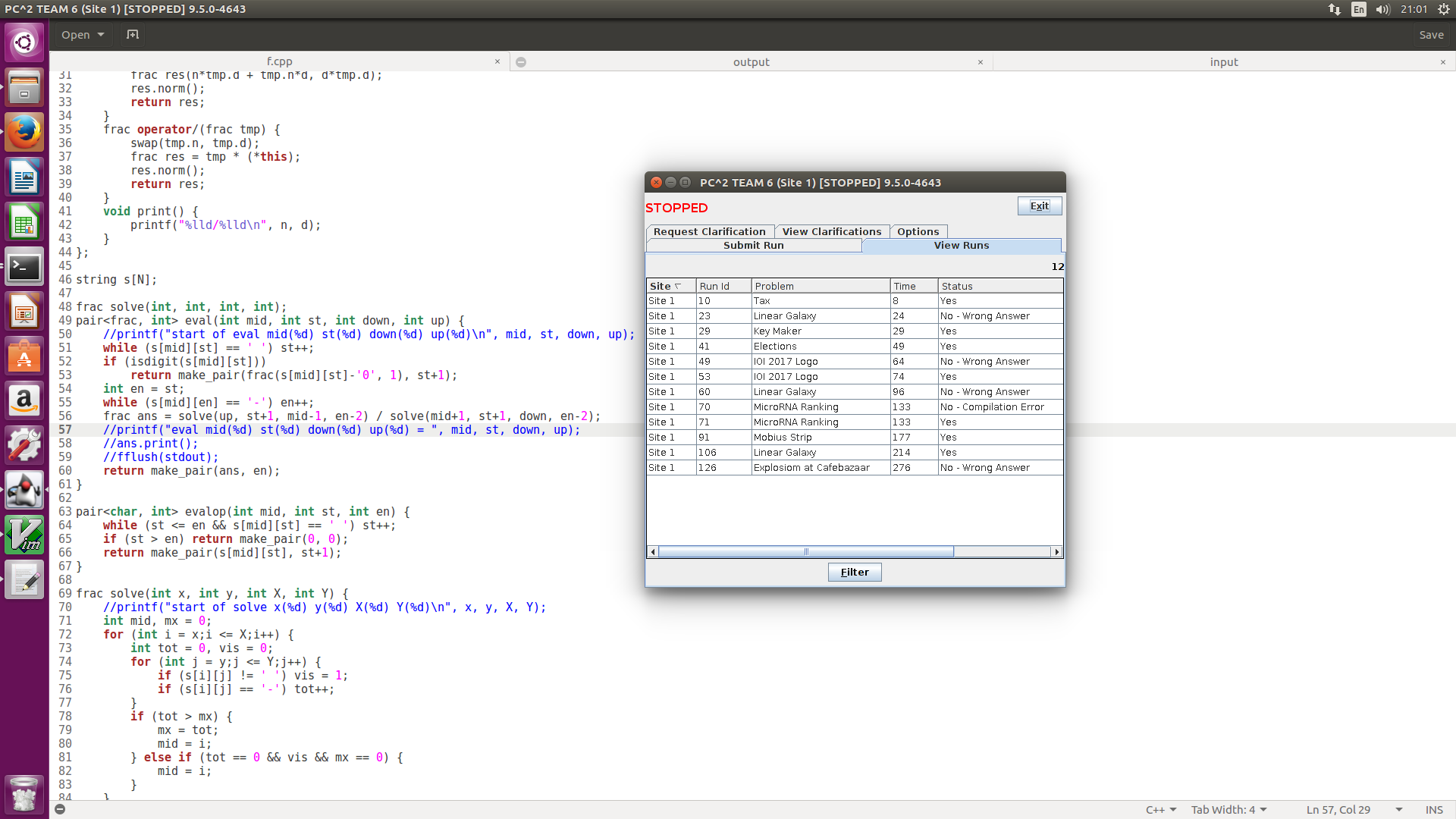Switch to the Submit Run tab
Screen dimensions: 1456x819
(753, 246)
